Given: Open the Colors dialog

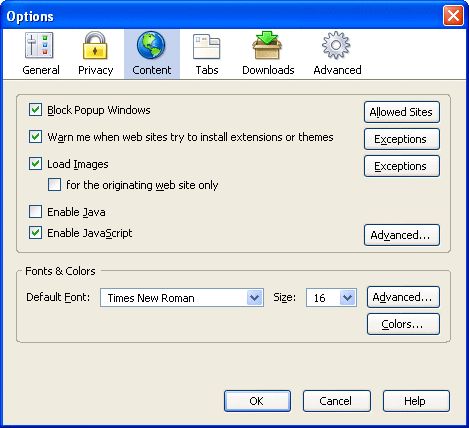Looking at the screenshot, I should click(403, 324).
